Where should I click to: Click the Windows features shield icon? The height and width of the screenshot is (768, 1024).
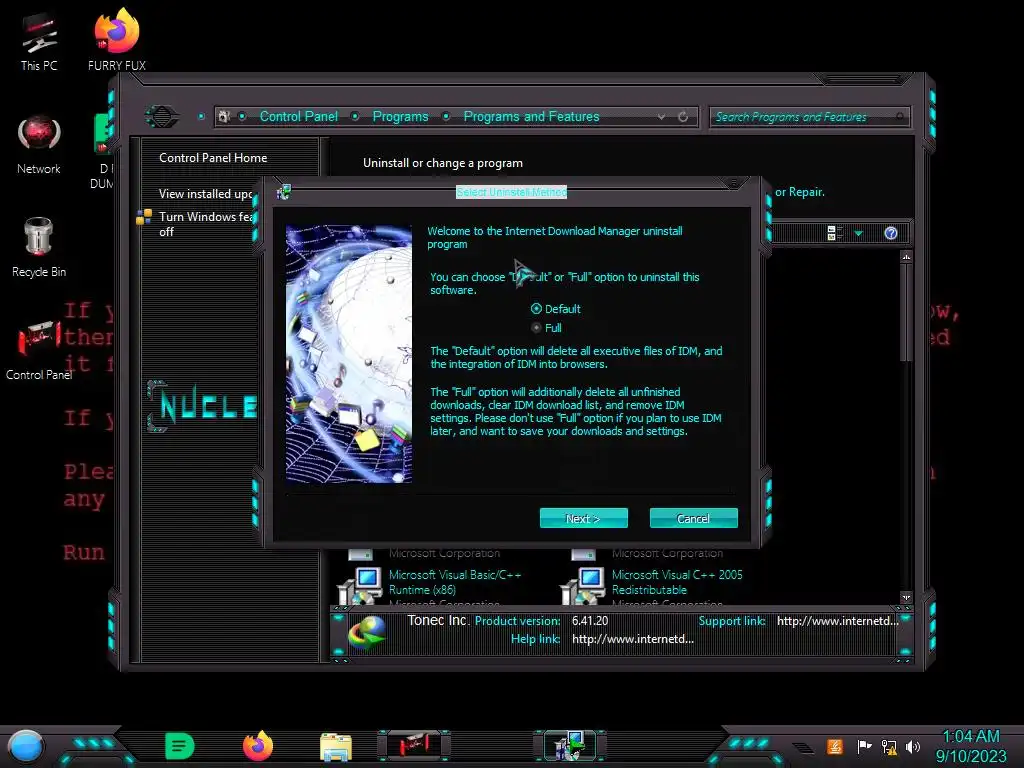click(144, 217)
